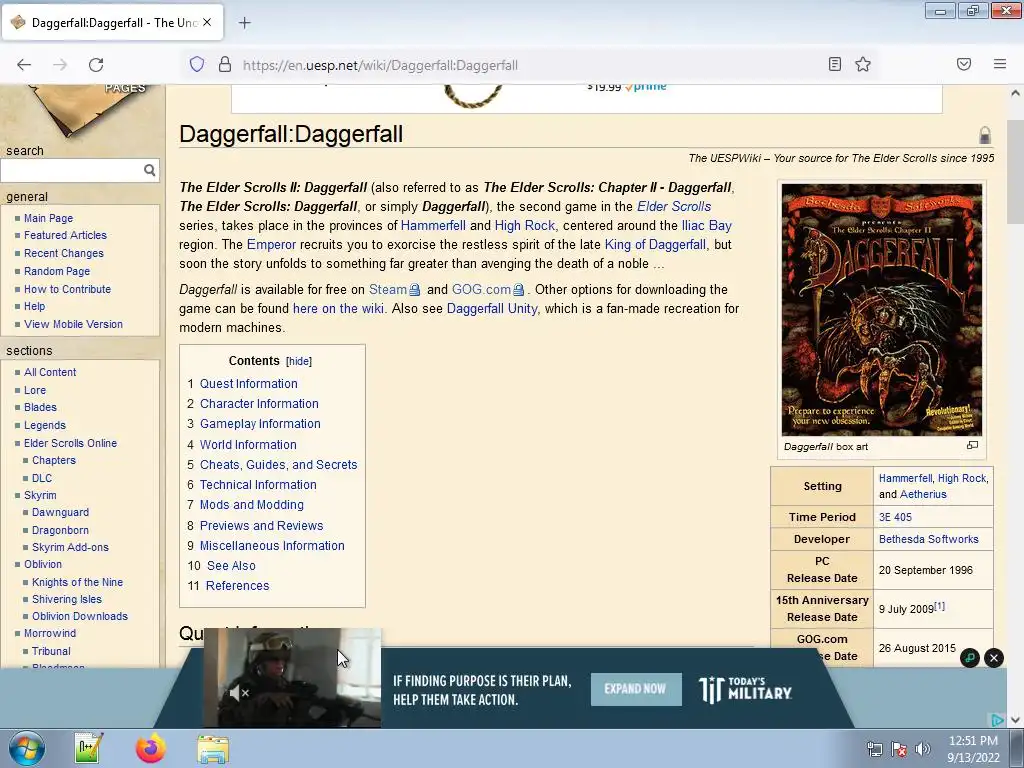This screenshot has width=1024, height=768.
Task: Click scroll-down arrow of page scrollbar
Action: point(1016,720)
